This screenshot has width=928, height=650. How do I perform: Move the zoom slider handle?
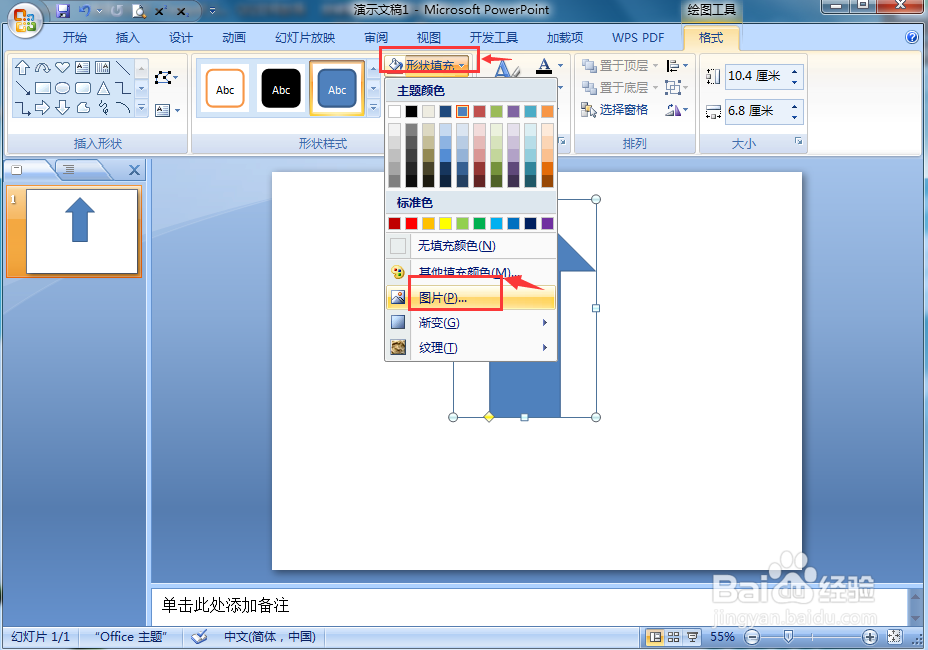[x=788, y=637]
